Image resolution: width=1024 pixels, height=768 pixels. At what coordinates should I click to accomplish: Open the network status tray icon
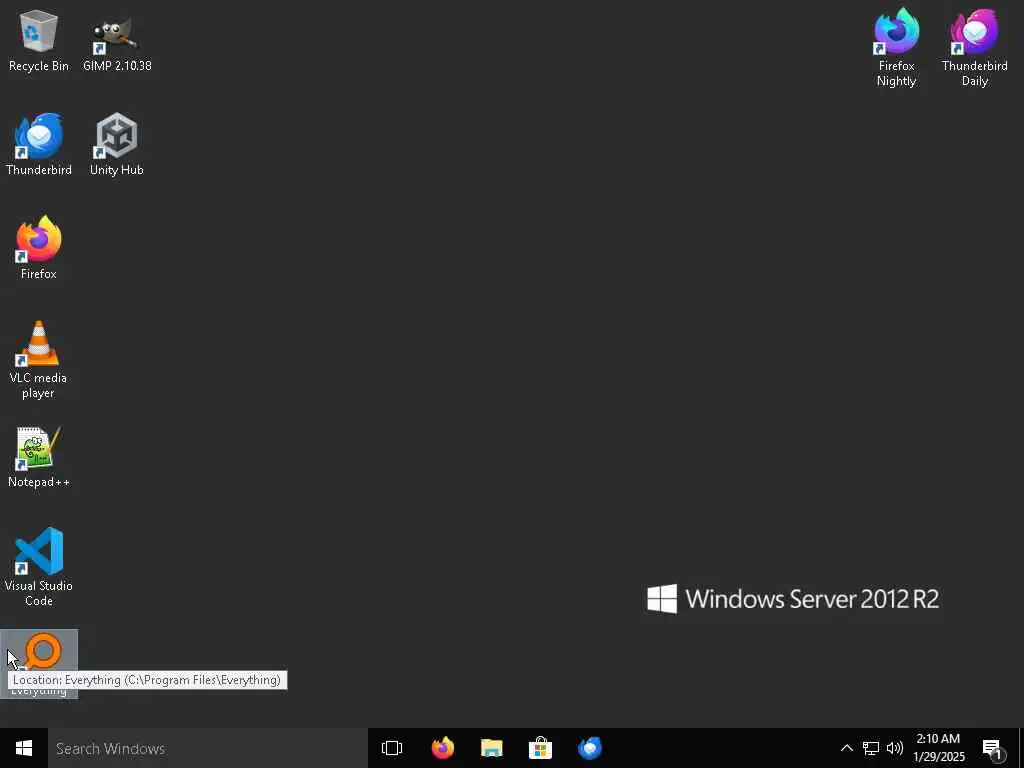point(871,748)
